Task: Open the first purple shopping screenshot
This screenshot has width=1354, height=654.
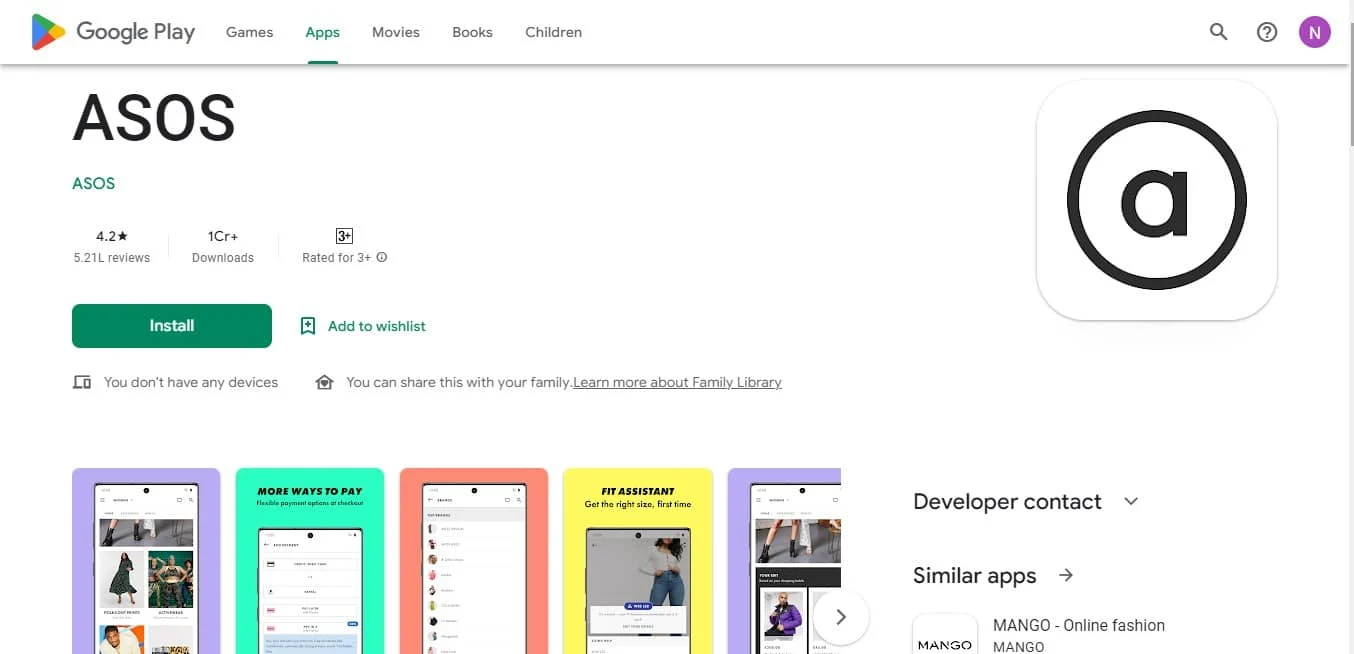Action: tap(146, 561)
